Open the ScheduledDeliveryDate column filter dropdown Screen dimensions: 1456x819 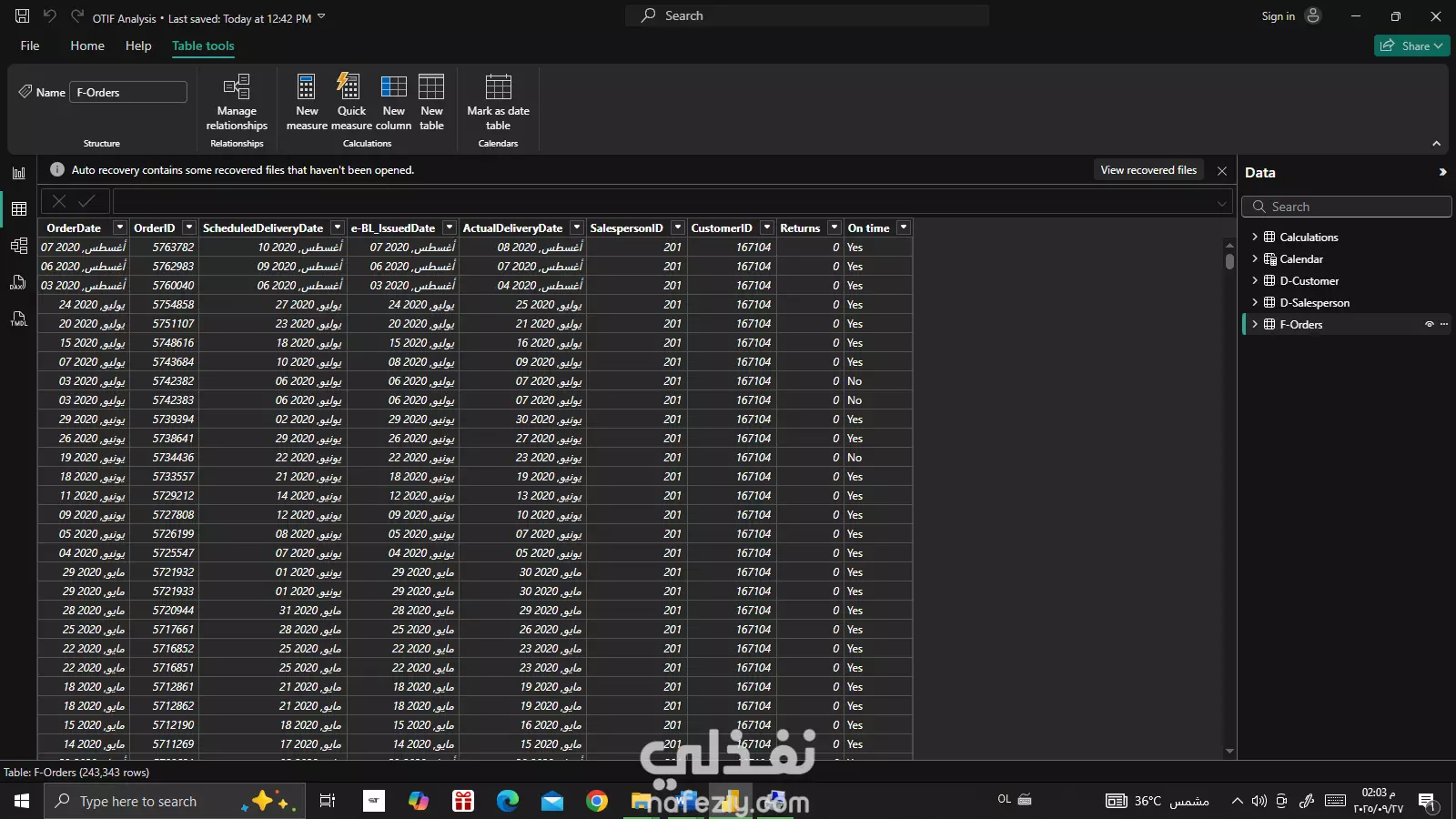(x=338, y=227)
